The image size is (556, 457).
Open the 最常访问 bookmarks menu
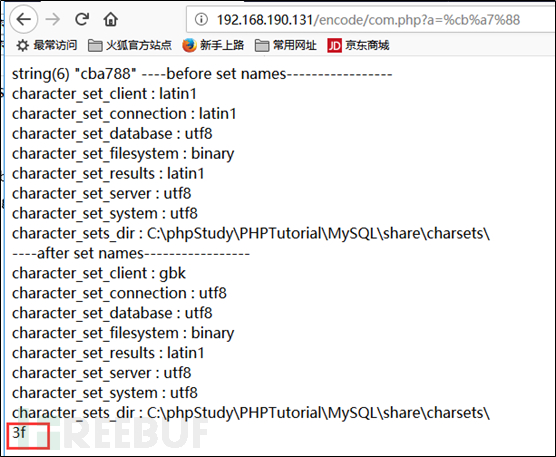click(47, 45)
